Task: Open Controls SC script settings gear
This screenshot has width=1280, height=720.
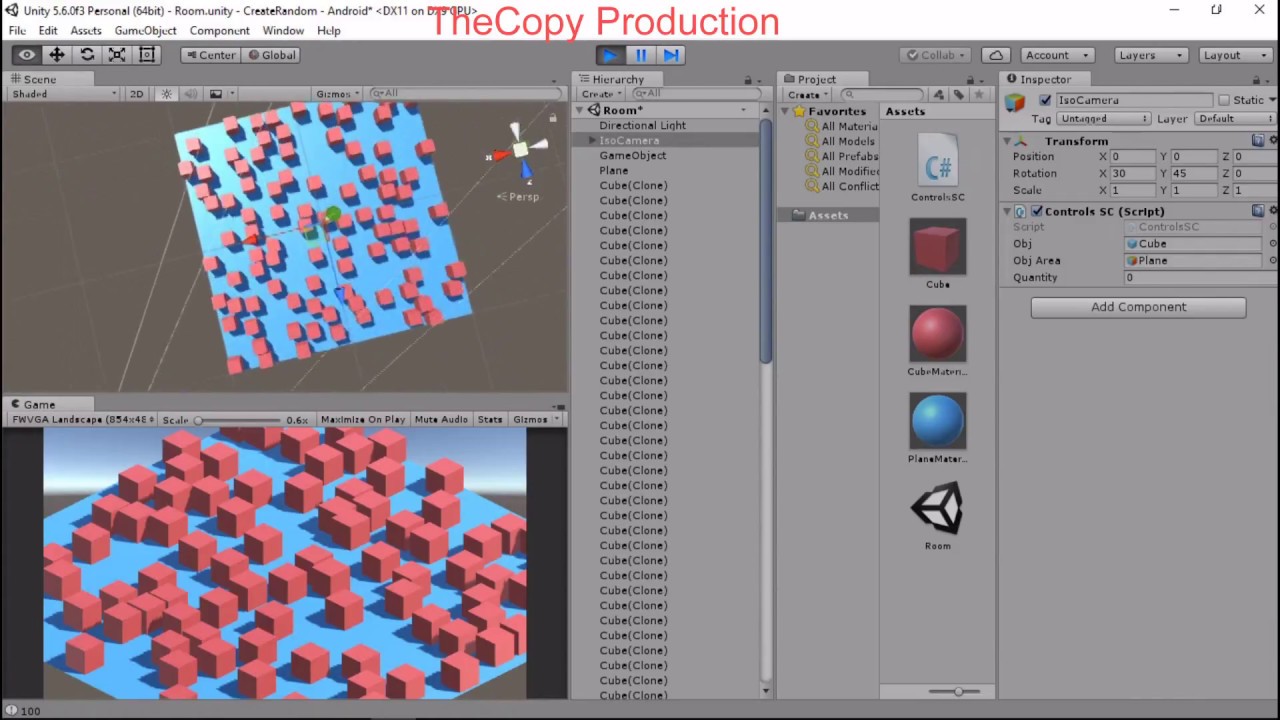Action: (1273, 211)
